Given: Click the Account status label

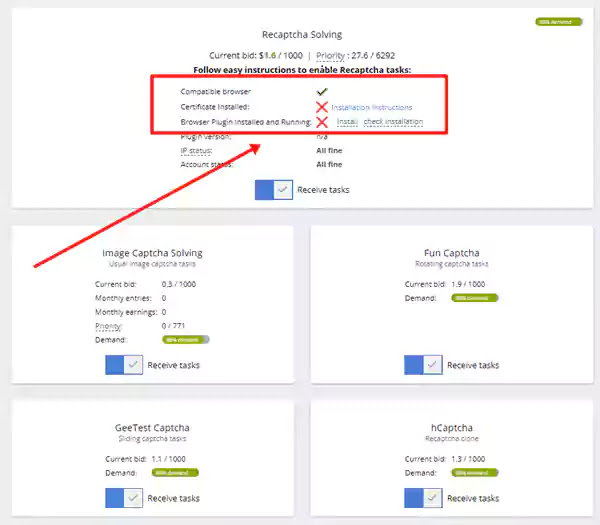Looking at the screenshot, I should pos(207,165).
